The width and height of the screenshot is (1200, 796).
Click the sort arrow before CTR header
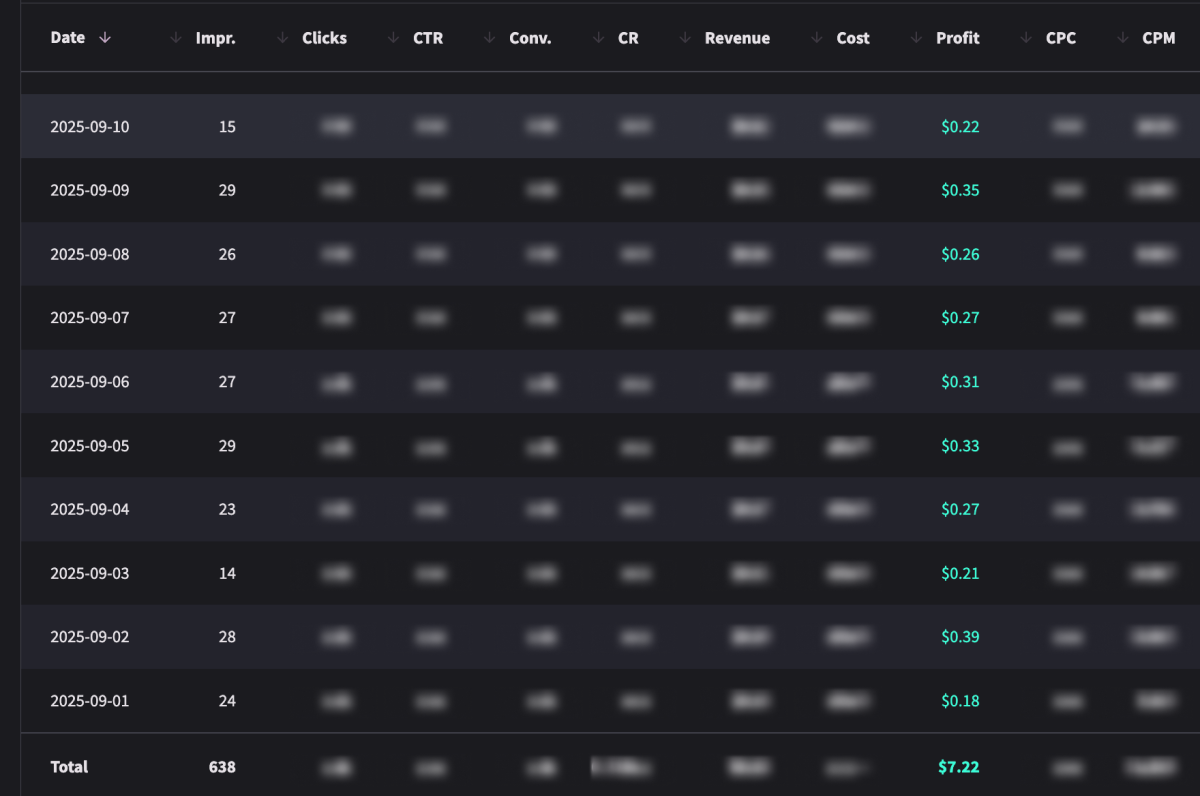[393, 38]
